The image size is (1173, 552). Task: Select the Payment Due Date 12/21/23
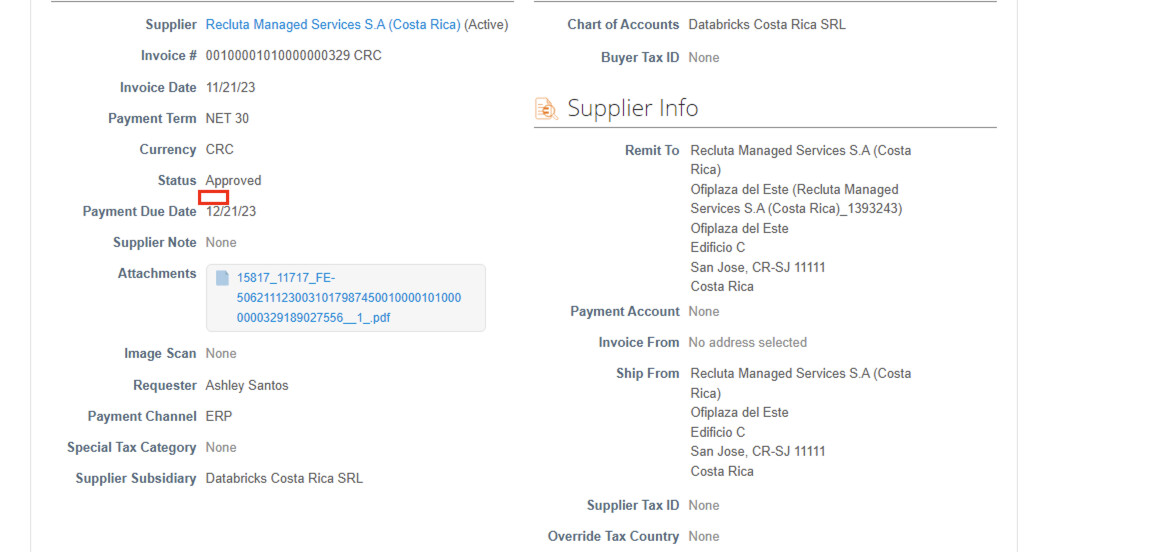231,212
